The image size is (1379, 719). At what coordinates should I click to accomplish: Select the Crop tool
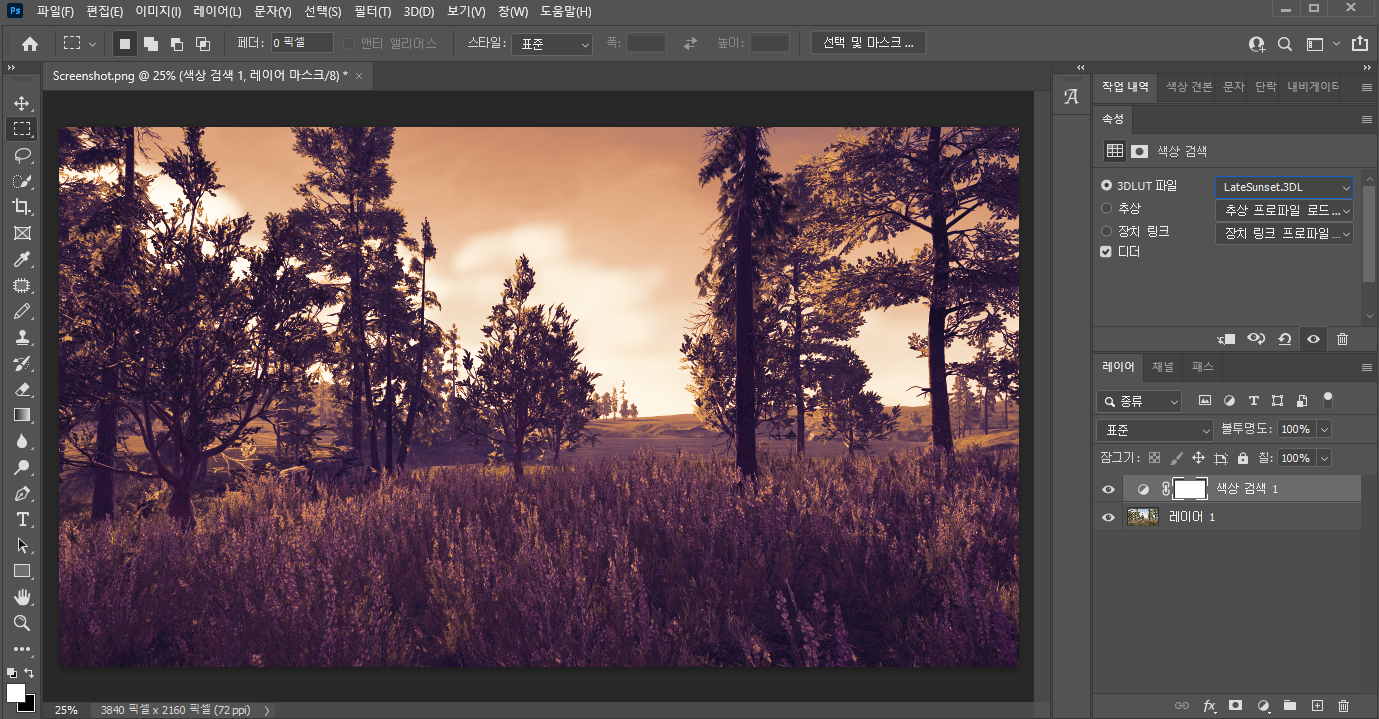coord(22,207)
